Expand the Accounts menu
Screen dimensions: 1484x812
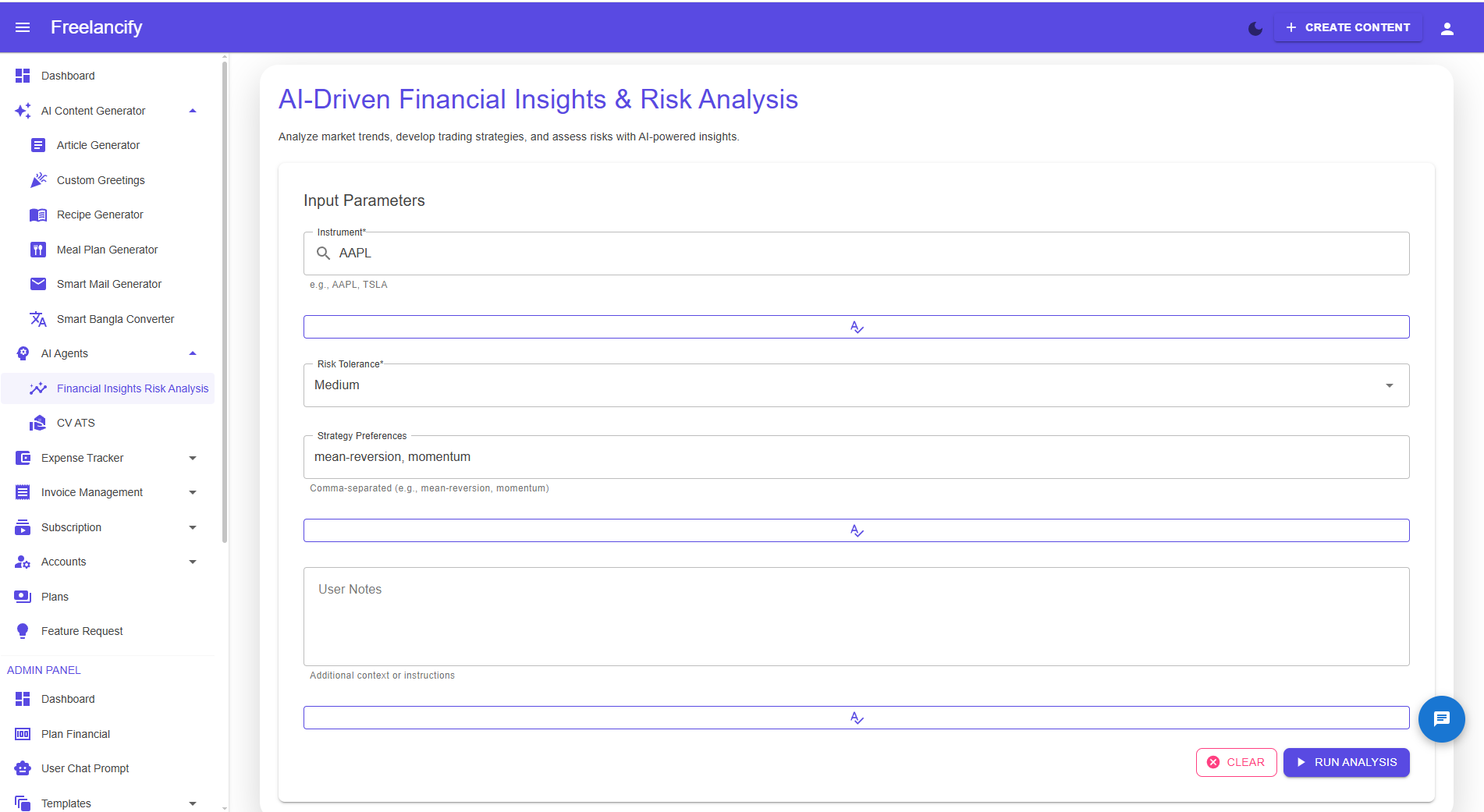click(x=193, y=562)
